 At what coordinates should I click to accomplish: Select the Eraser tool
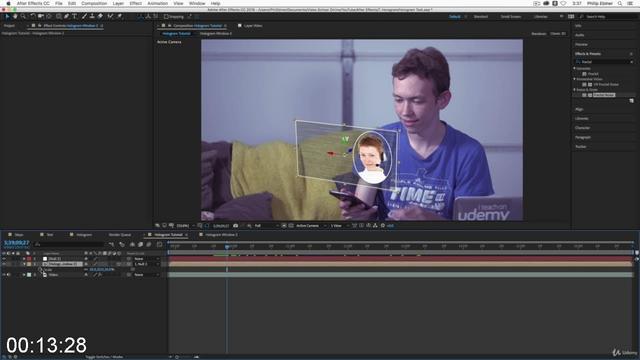click(100, 16)
